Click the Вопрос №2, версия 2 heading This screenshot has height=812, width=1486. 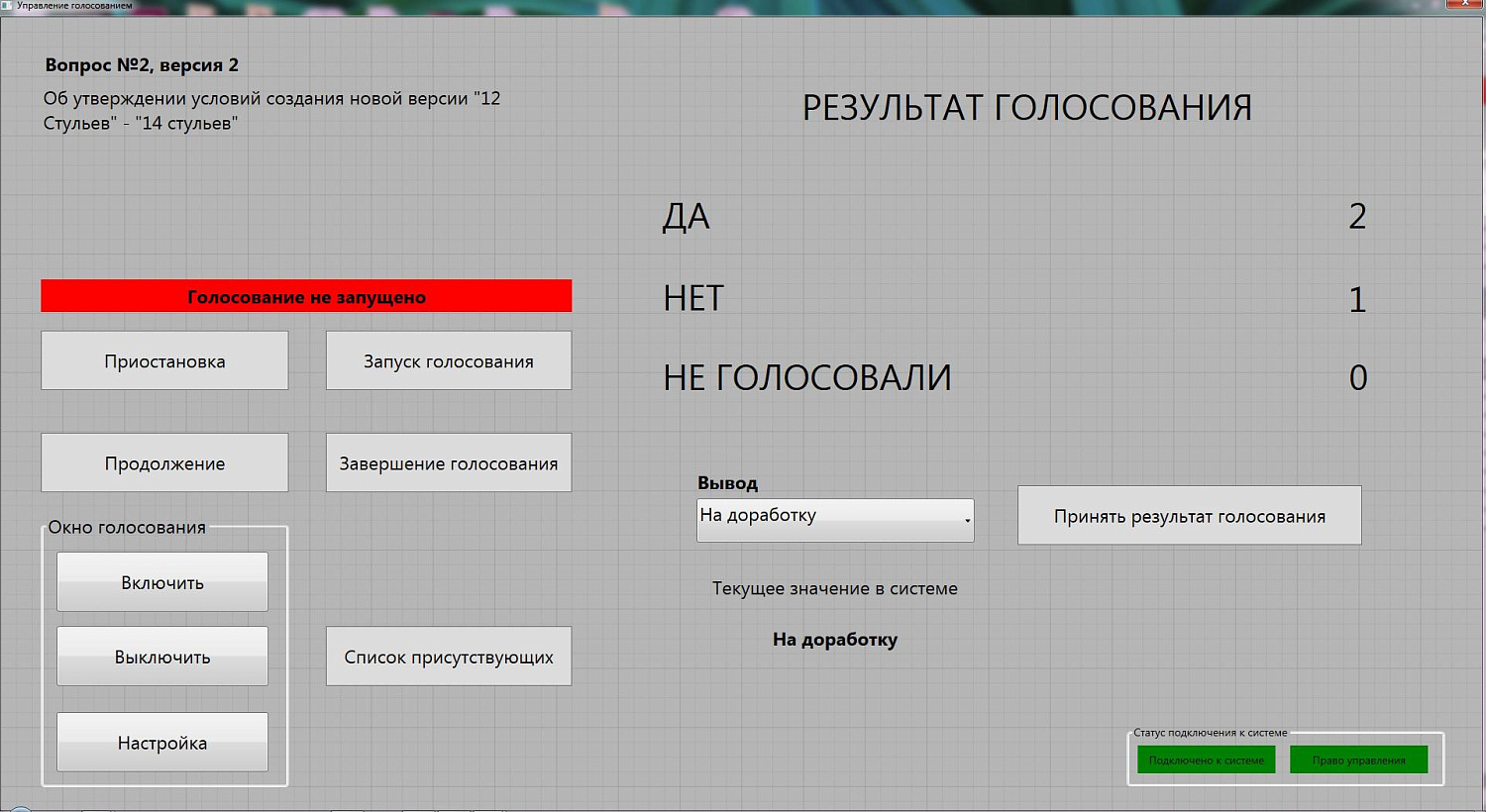pos(142,65)
